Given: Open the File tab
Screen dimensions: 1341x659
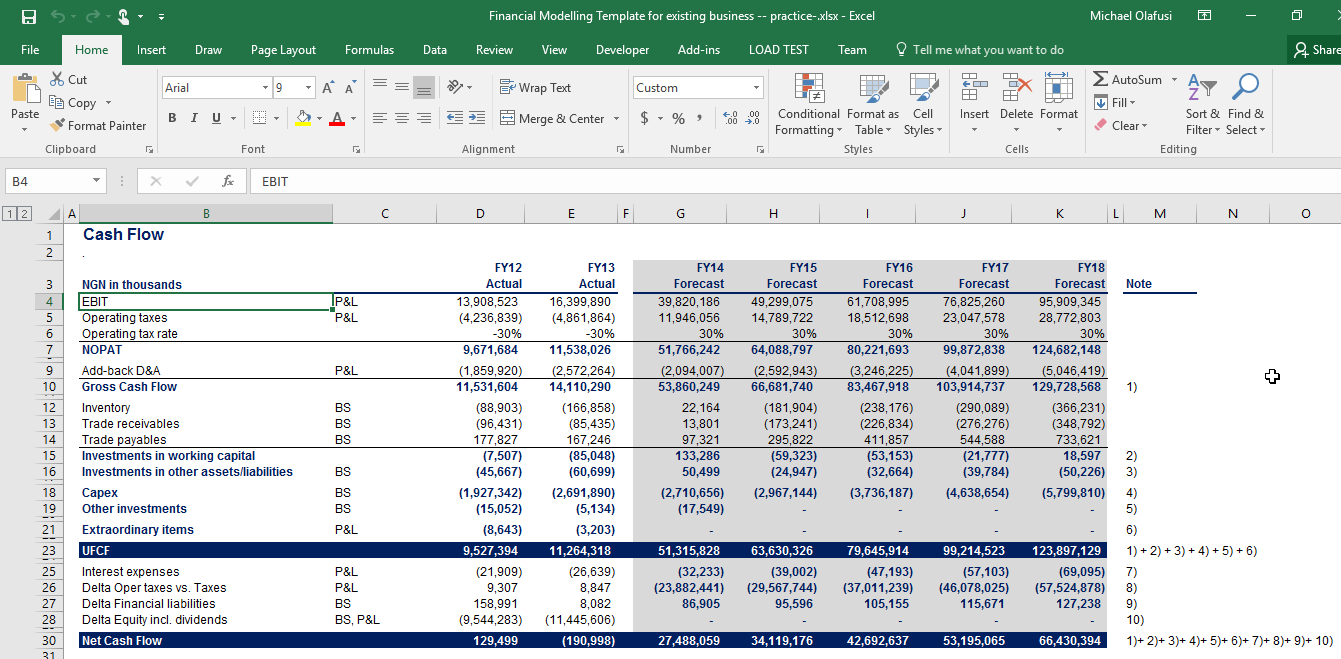Looking at the screenshot, I should (x=30, y=50).
